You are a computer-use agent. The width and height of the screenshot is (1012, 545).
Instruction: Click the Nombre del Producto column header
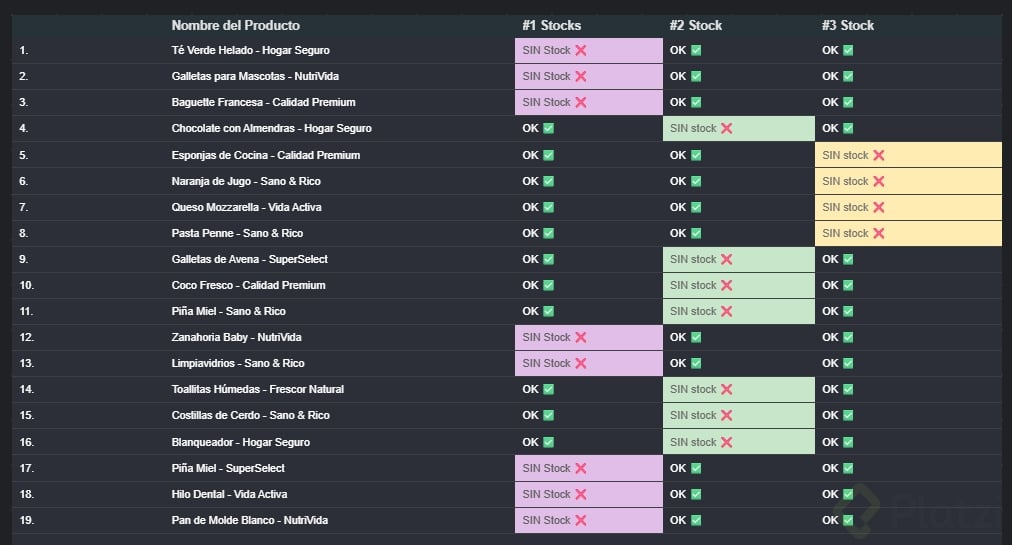click(x=235, y=25)
